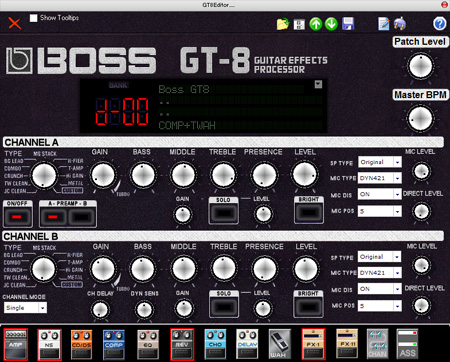Open the CHO chorus pedal
Viewport: 450px width, 362px height.
click(x=215, y=344)
